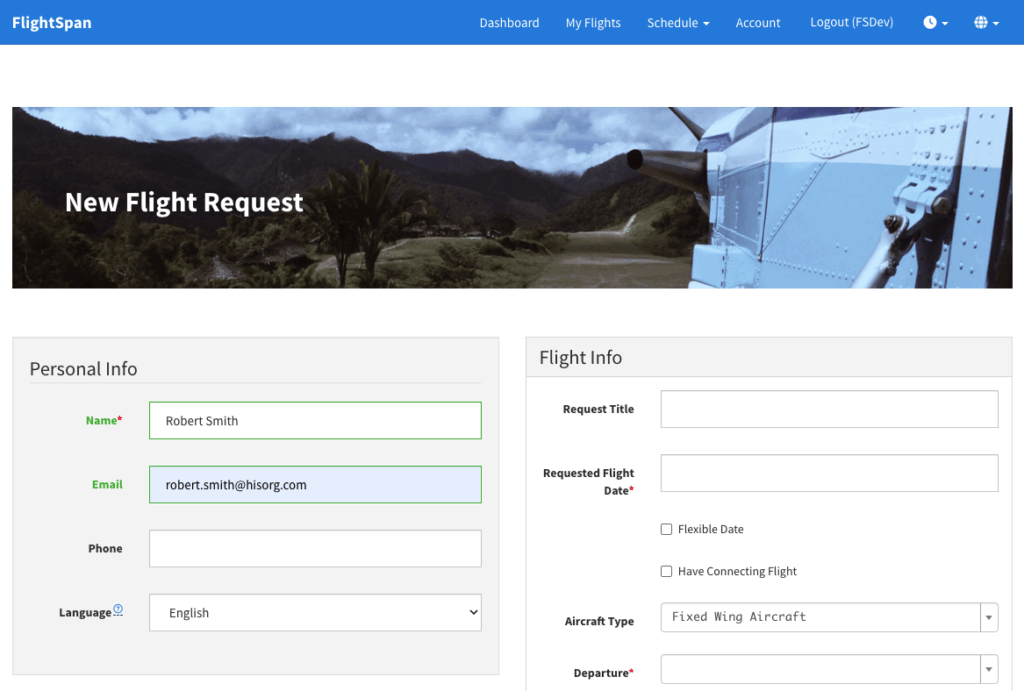Open the Departure dropdown arrow

(x=988, y=670)
